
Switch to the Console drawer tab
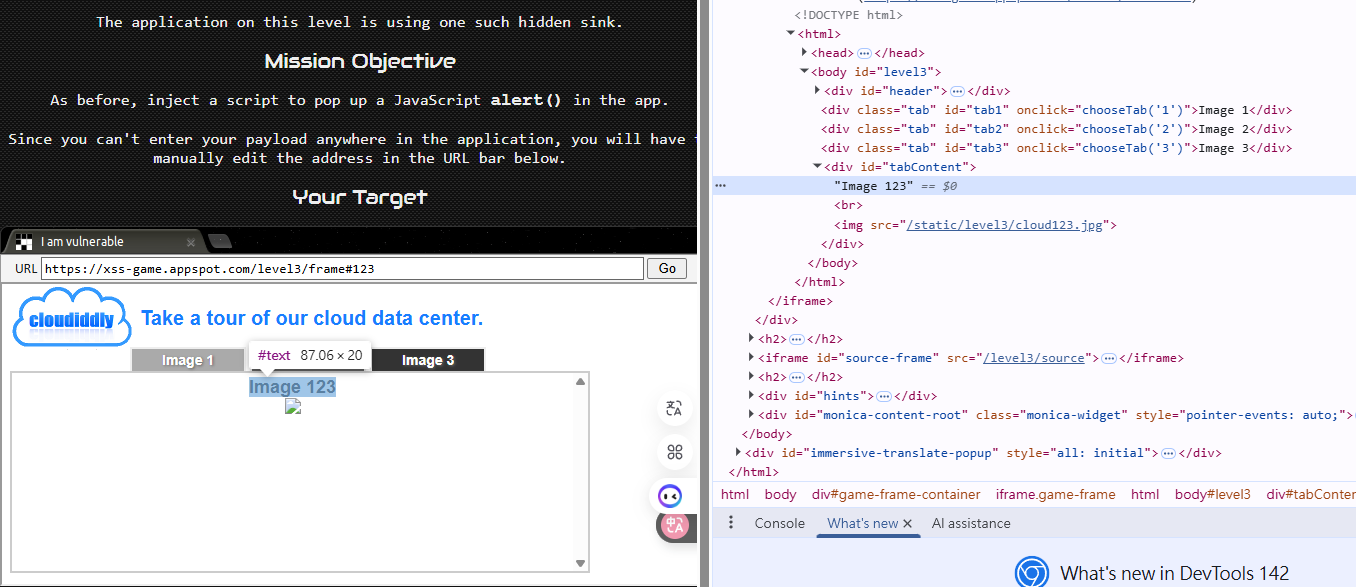pos(779,523)
